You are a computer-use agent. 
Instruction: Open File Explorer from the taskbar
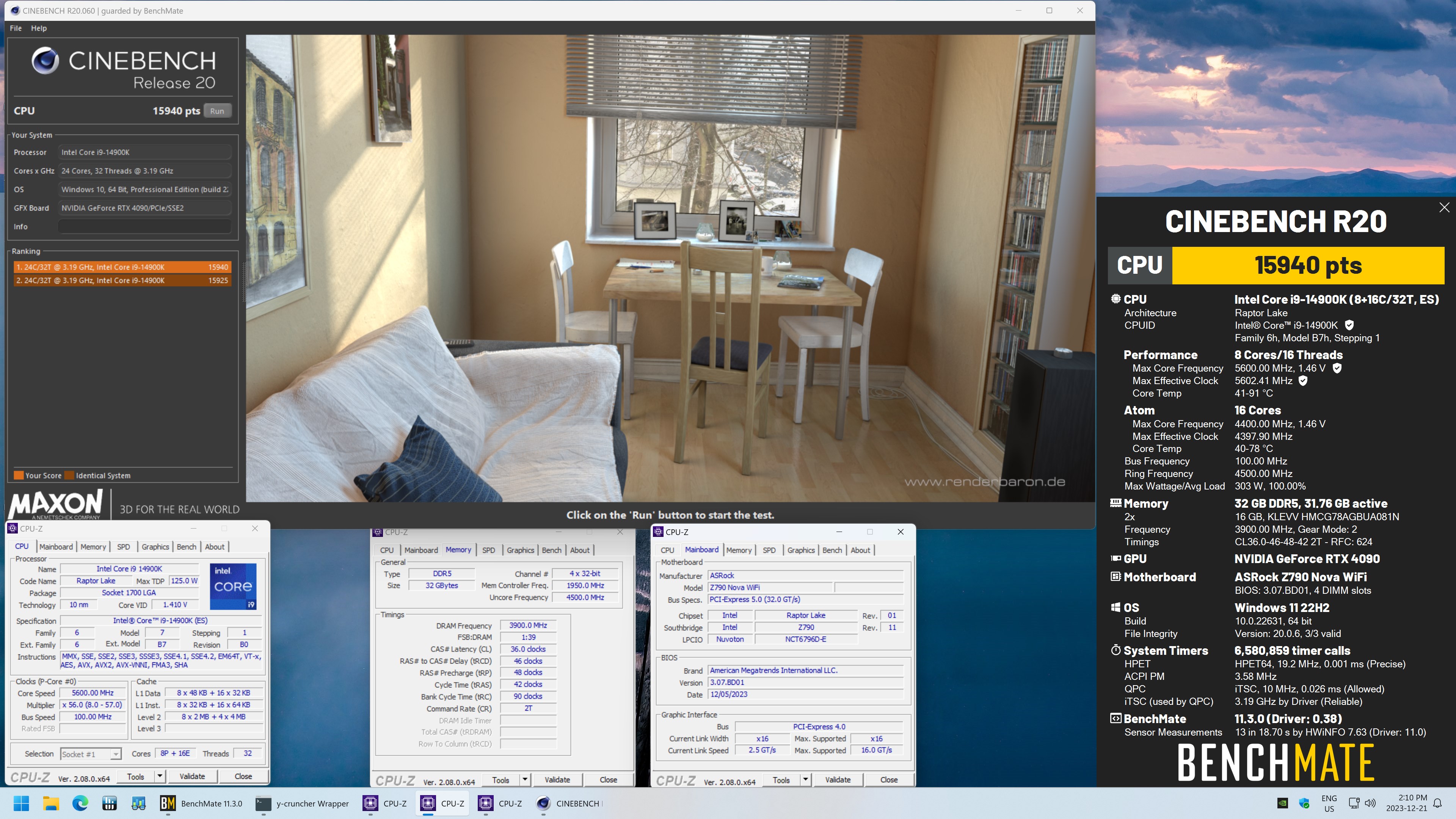coord(51,803)
